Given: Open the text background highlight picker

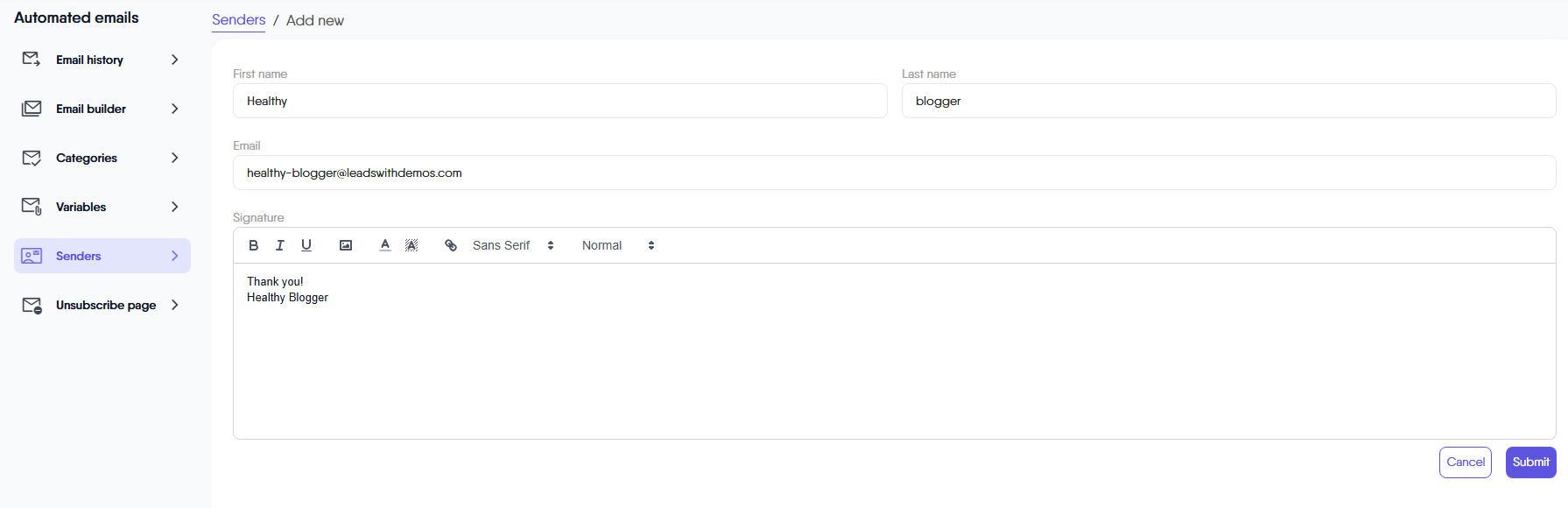Looking at the screenshot, I should (x=411, y=245).
